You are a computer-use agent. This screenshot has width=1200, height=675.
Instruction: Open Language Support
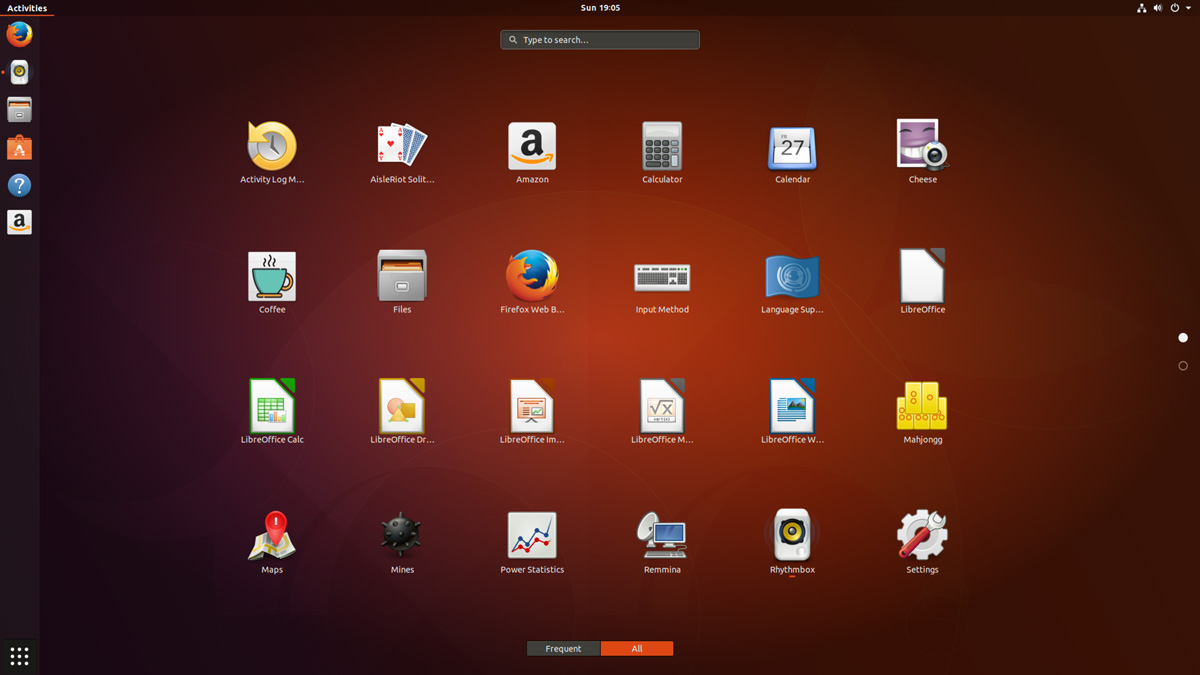pos(792,282)
